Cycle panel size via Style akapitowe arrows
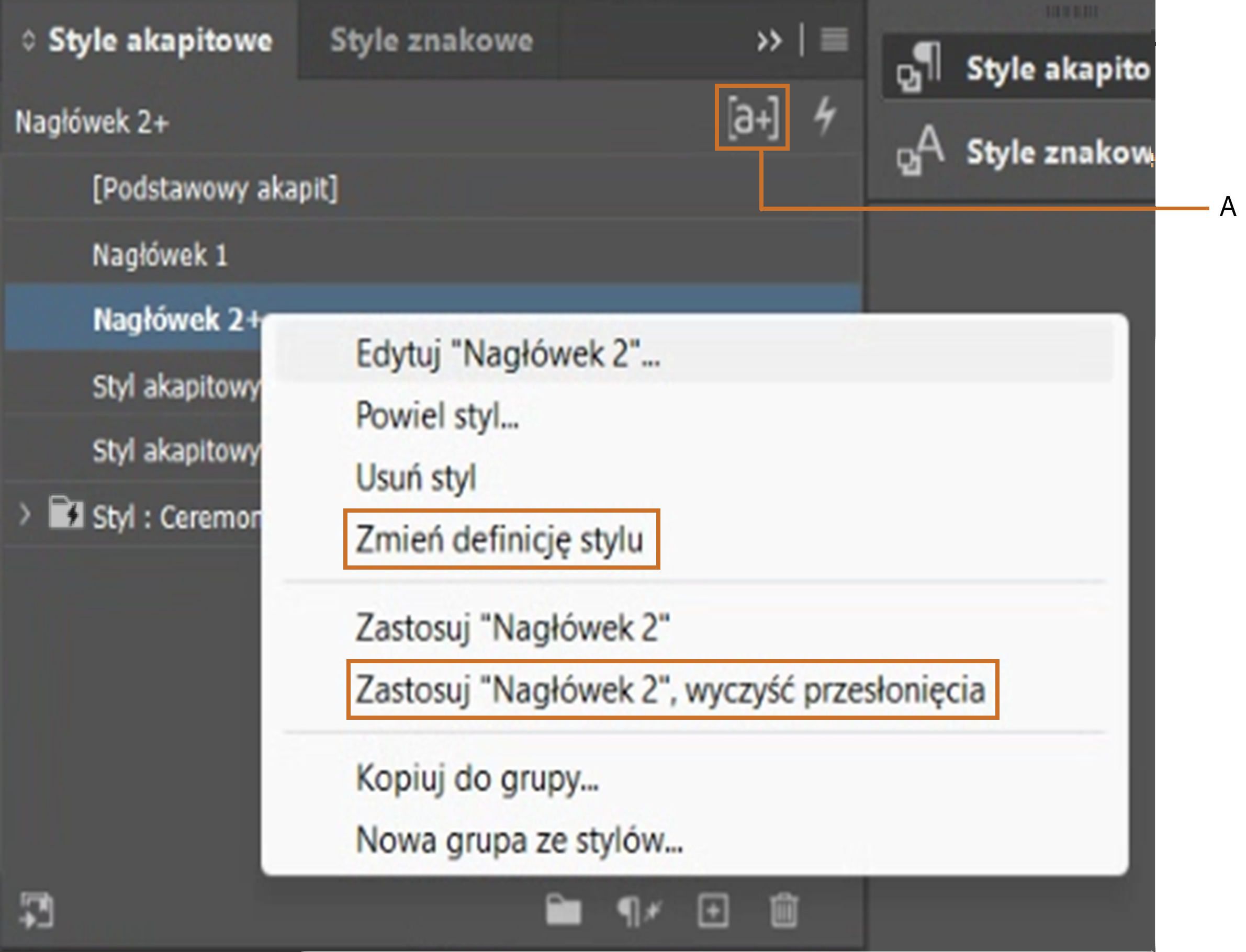The height and width of the screenshot is (952, 1246). tap(28, 41)
